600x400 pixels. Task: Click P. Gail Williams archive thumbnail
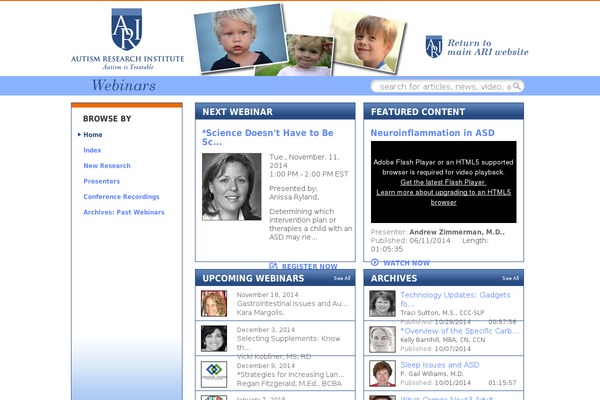coord(382,373)
